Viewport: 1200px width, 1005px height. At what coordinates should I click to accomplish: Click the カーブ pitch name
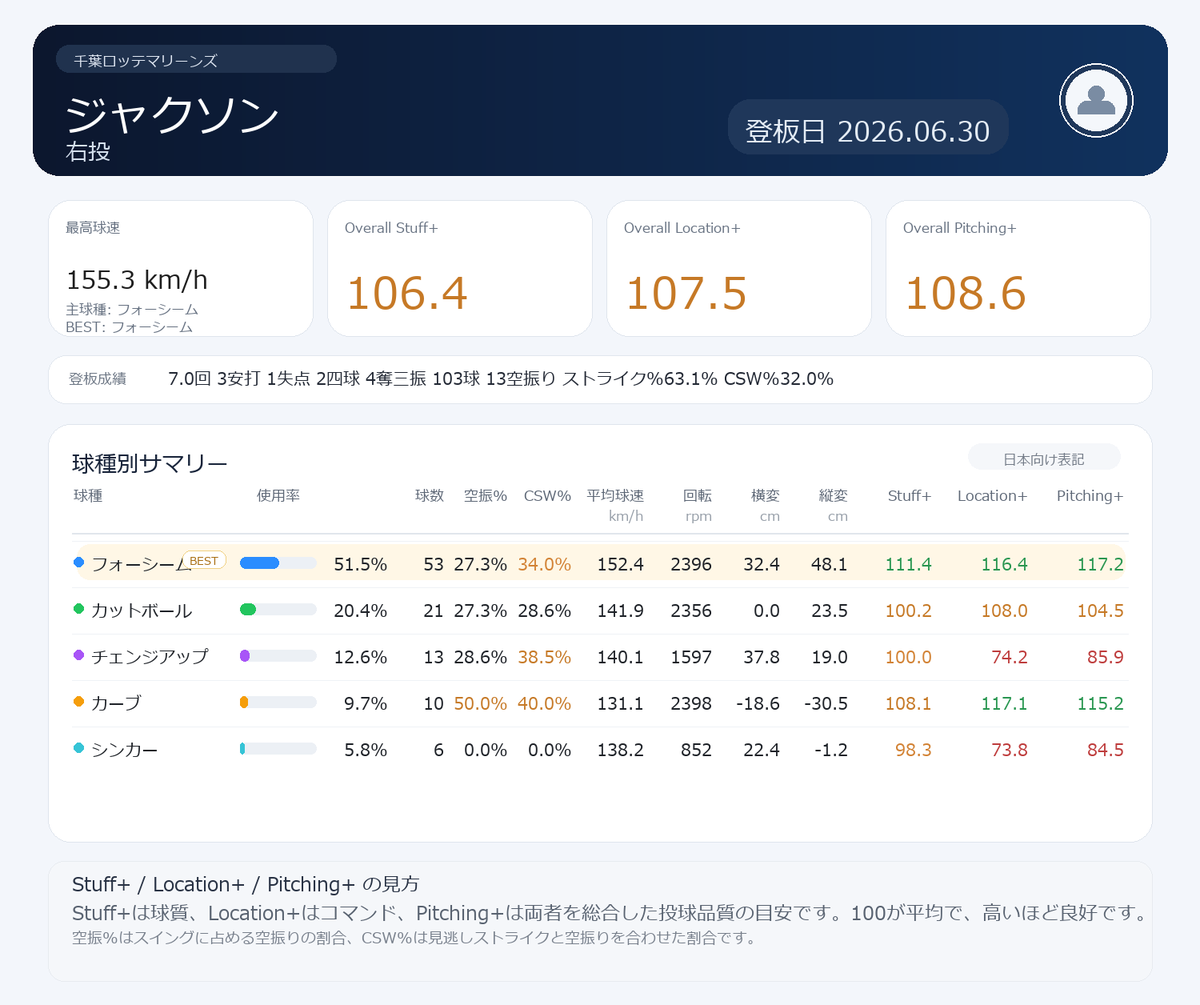[116, 703]
